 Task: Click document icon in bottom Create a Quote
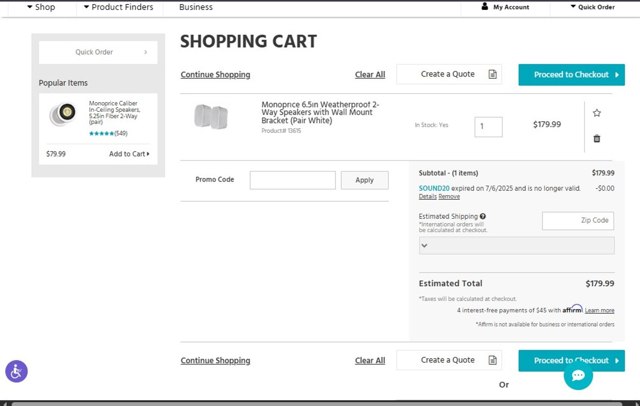pos(493,360)
